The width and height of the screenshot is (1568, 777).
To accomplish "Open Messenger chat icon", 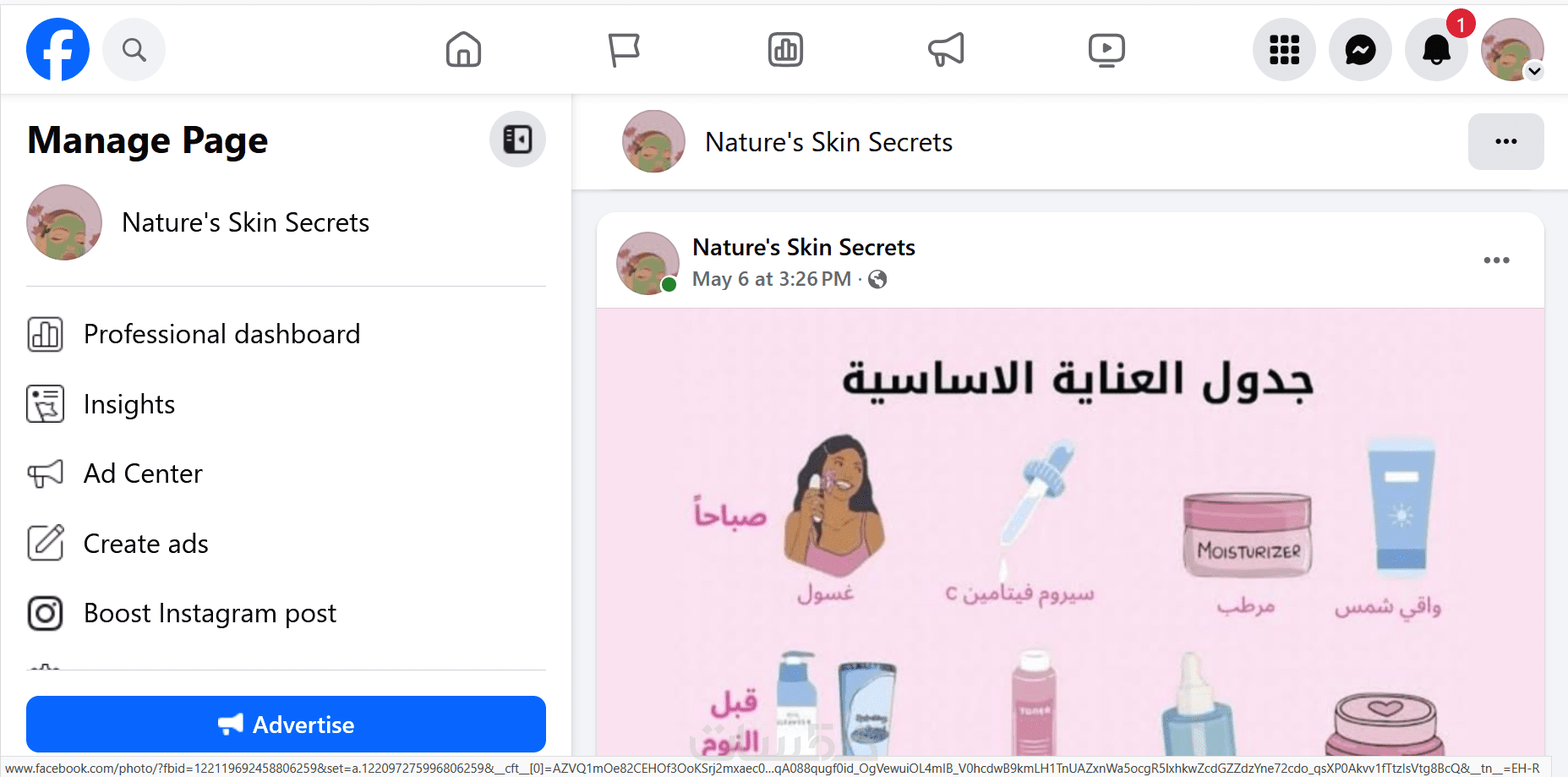I will click(1360, 50).
